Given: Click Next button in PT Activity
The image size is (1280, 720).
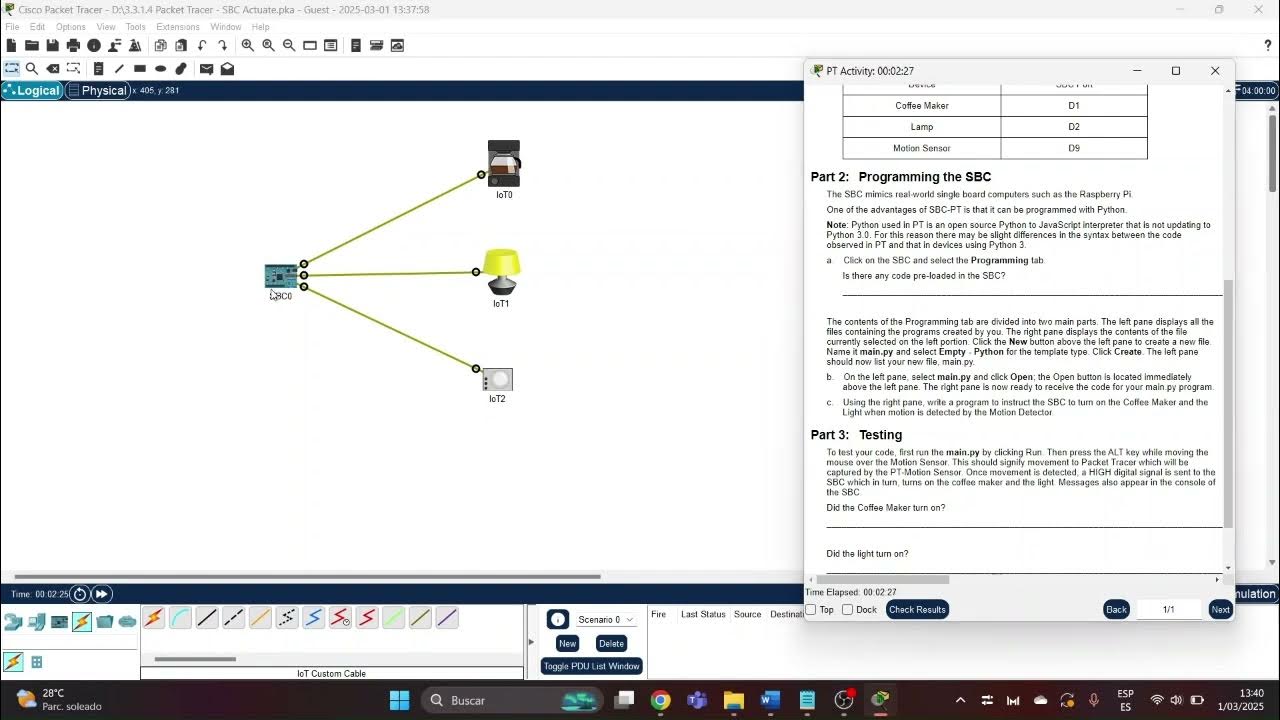Looking at the screenshot, I should [1220, 610].
